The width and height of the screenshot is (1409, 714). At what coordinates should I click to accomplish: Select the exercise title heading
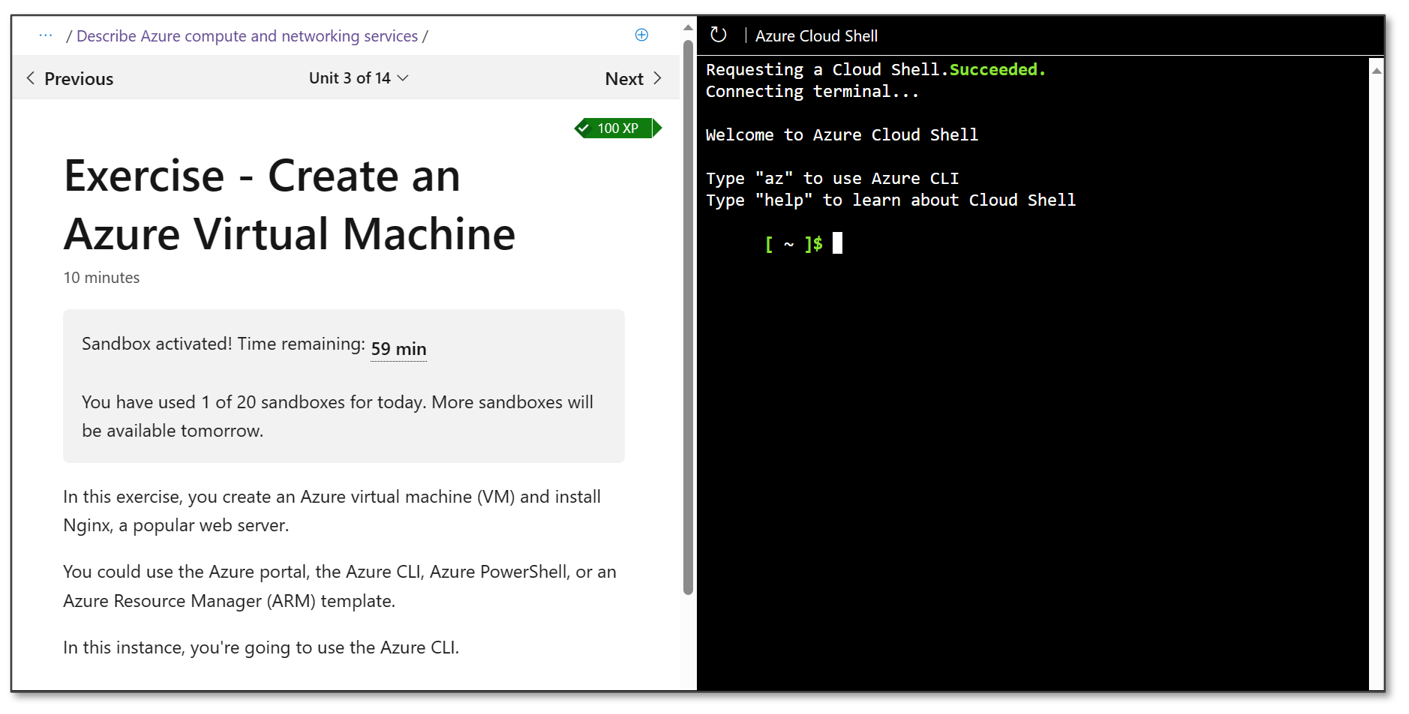(289, 205)
